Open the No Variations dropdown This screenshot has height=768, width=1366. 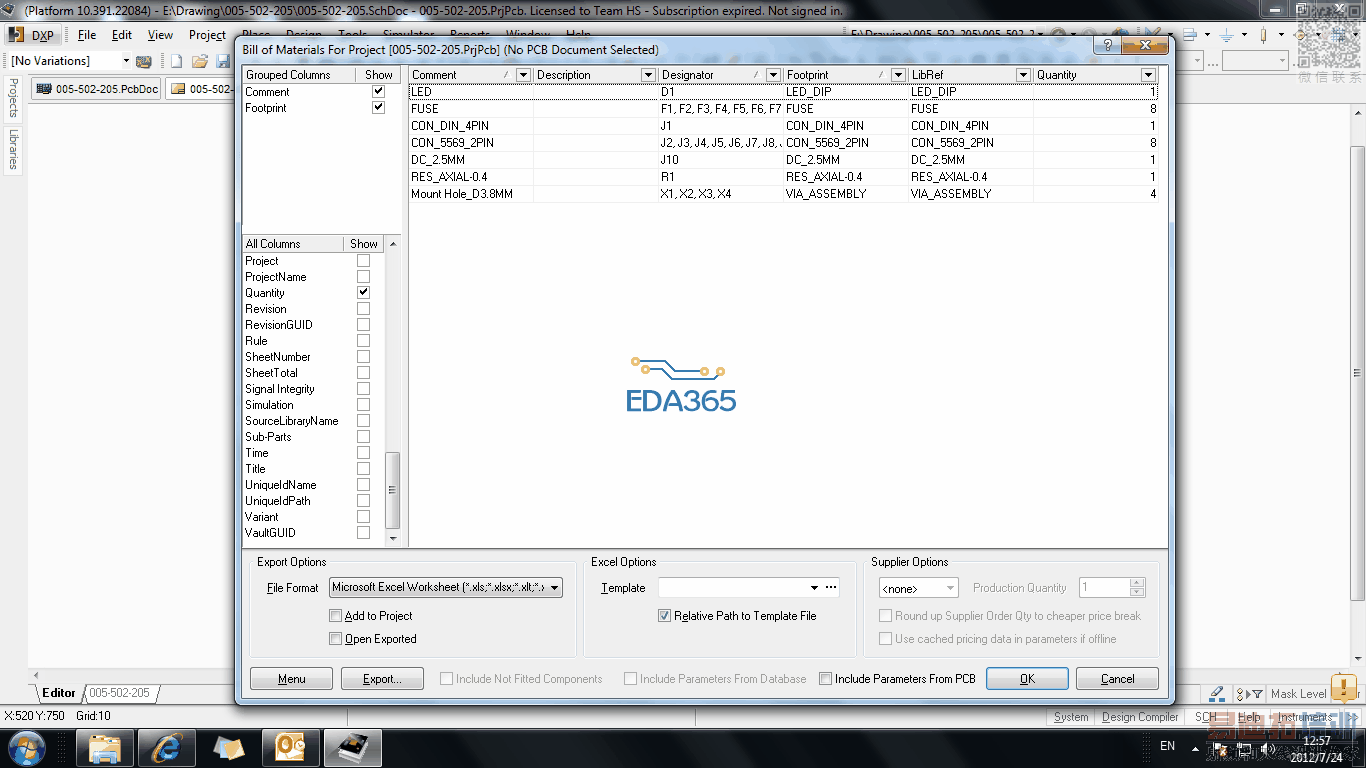[x=124, y=61]
